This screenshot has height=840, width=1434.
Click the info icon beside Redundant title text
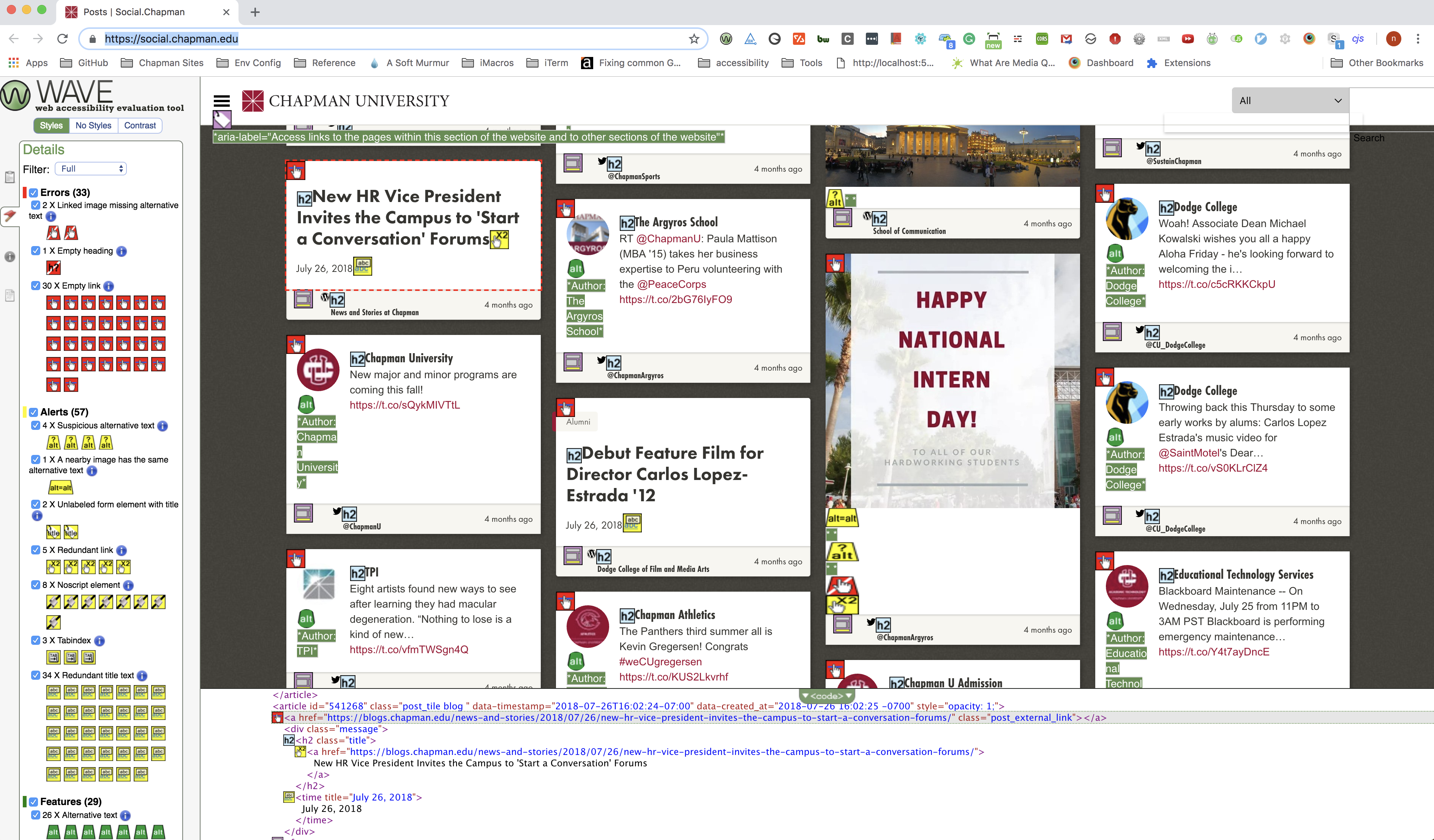coord(142,676)
